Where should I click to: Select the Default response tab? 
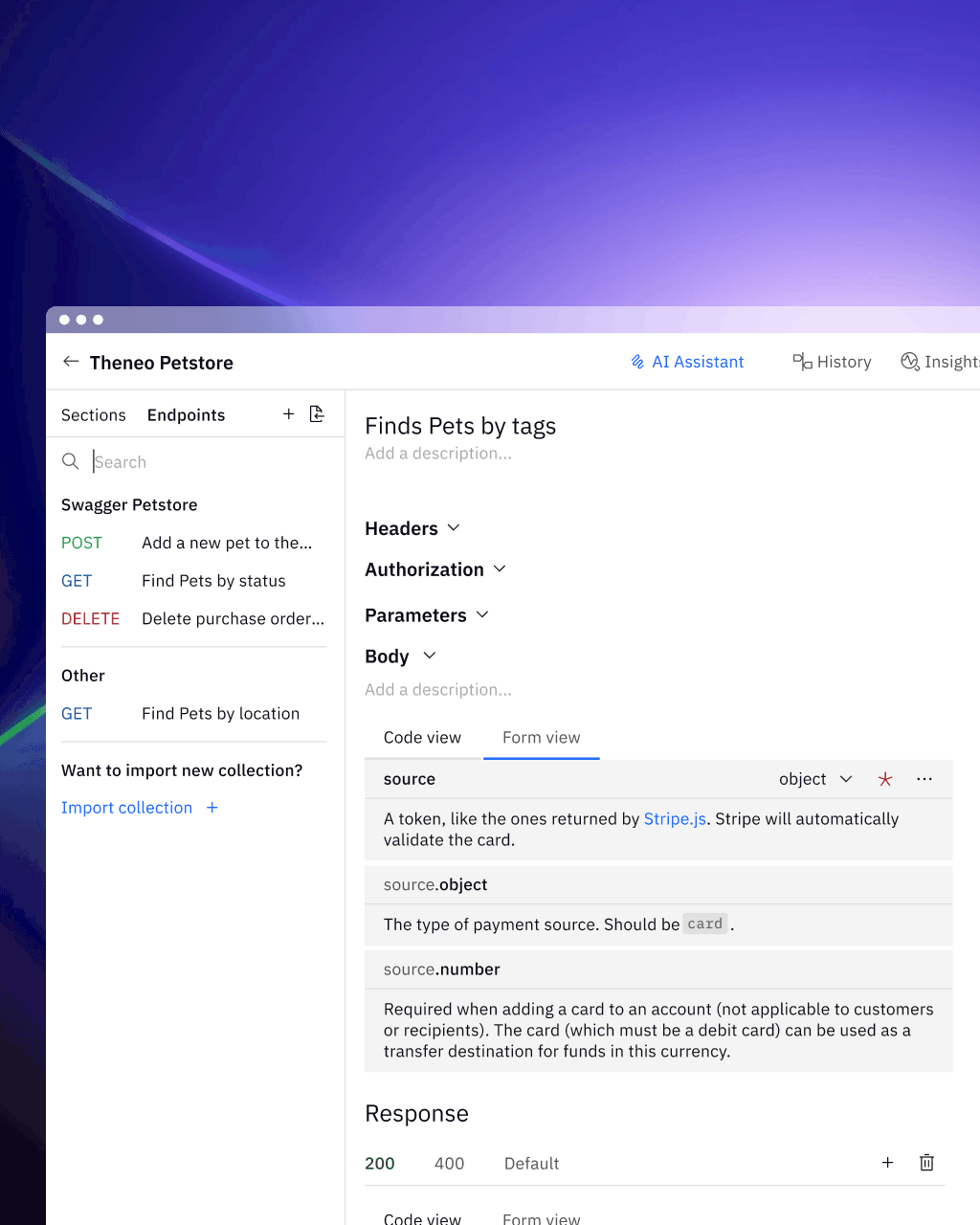click(532, 1164)
